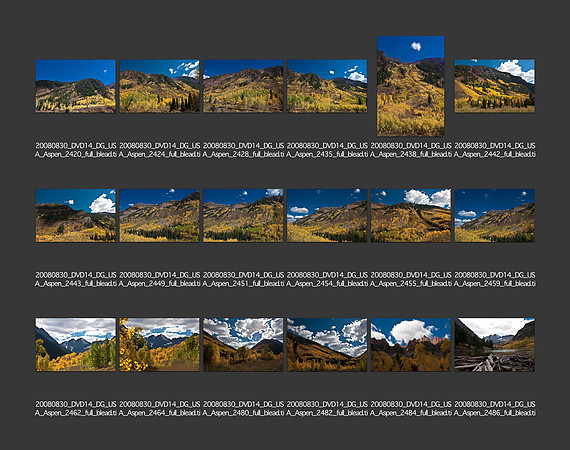Open the Aspen_2428 mountain thumbnail
This screenshot has width=570, height=450.
[x=243, y=86]
